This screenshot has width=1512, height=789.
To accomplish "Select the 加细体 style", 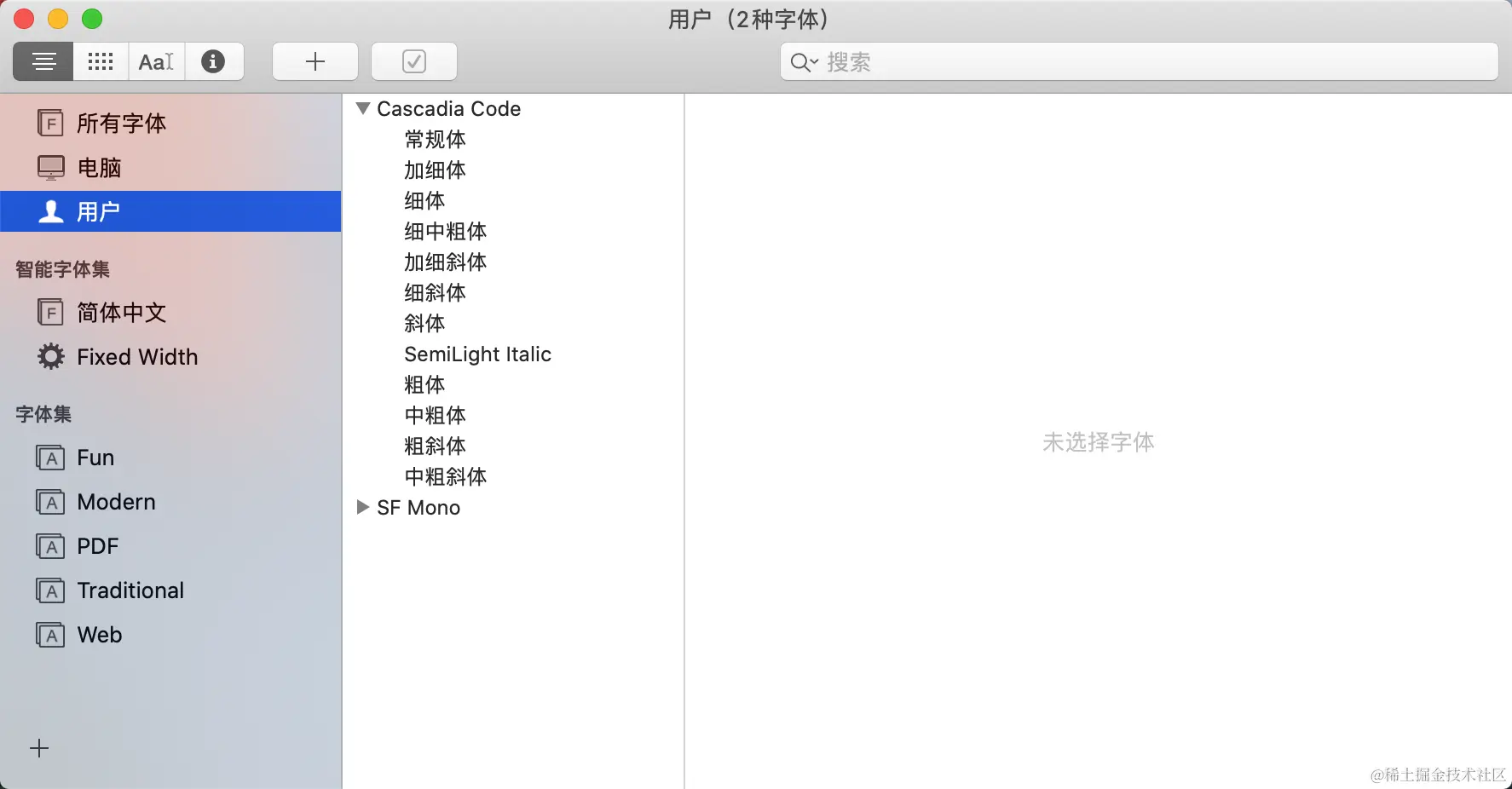I will click(x=435, y=170).
